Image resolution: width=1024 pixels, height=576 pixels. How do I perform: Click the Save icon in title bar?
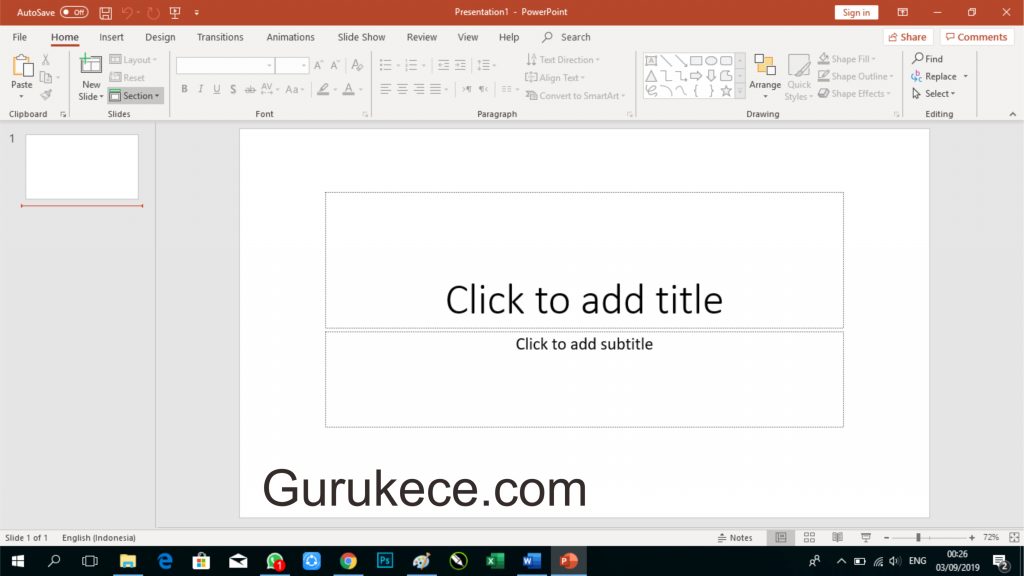pyautogui.click(x=105, y=13)
